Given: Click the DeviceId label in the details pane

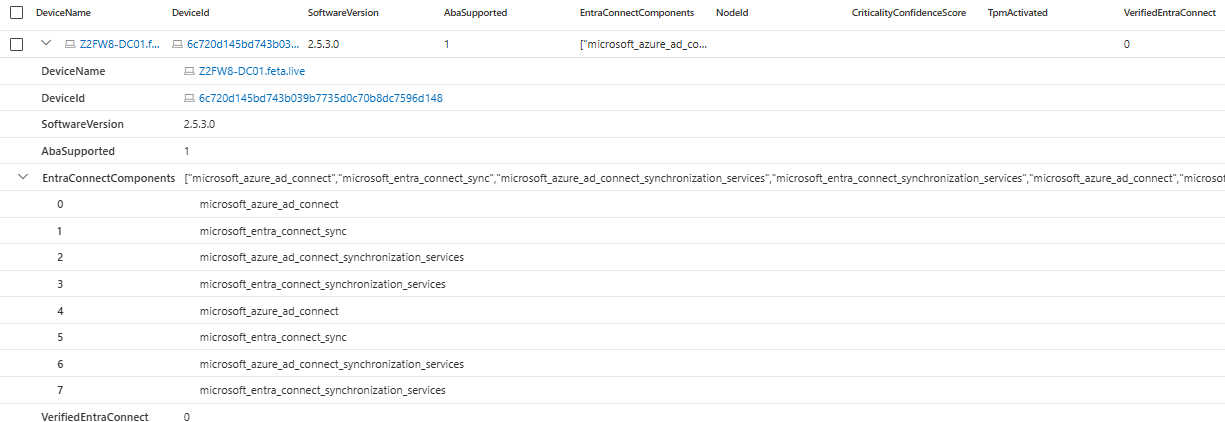Looking at the screenshot, I should pos(63,99).
